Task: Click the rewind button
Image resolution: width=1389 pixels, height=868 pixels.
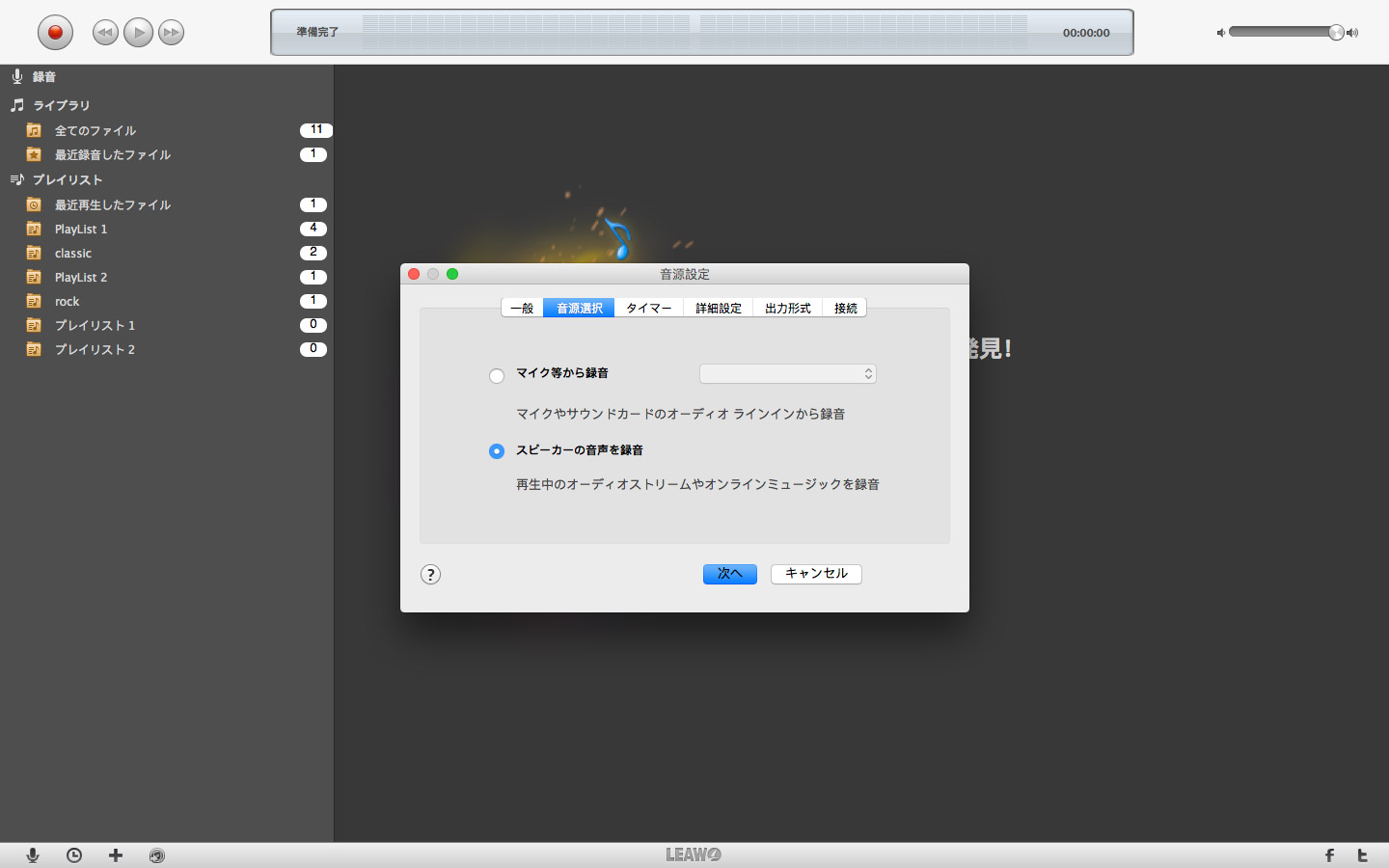Action: click(105, 33)
